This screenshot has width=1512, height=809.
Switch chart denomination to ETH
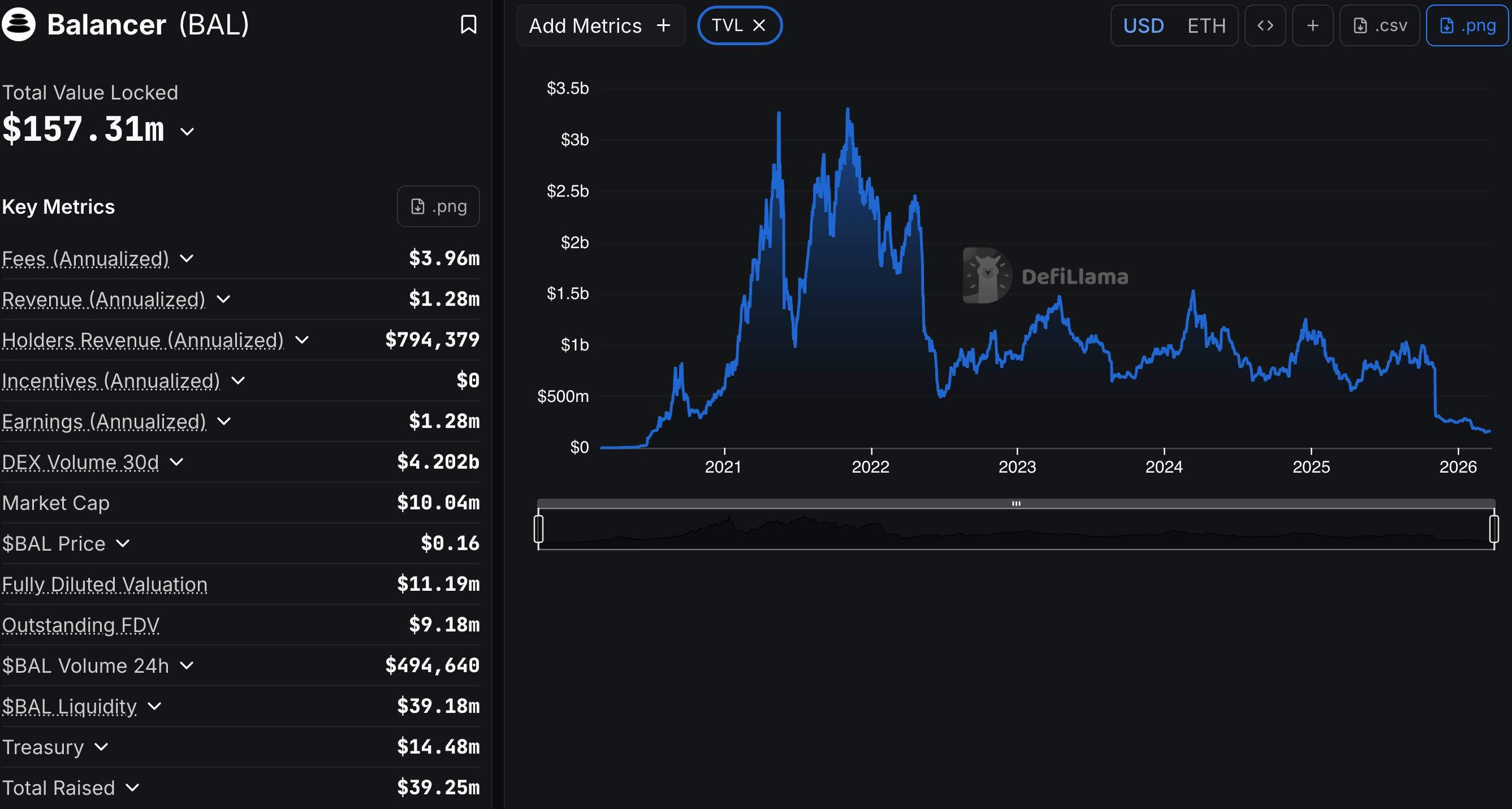click(x=1206, y=26)
